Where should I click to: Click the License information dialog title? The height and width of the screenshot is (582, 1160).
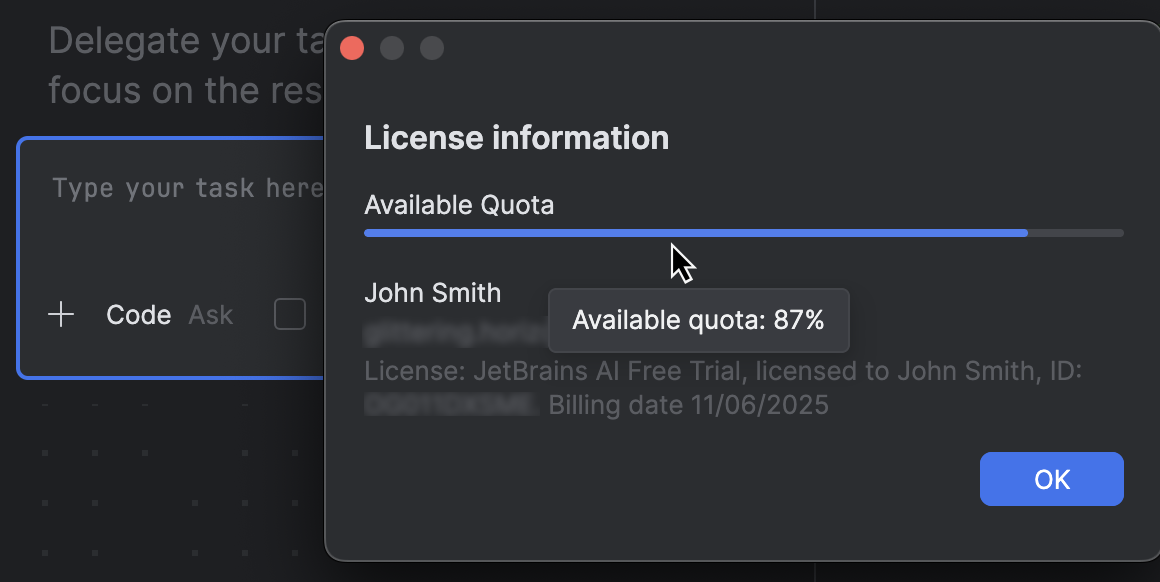tap(517, 138)
